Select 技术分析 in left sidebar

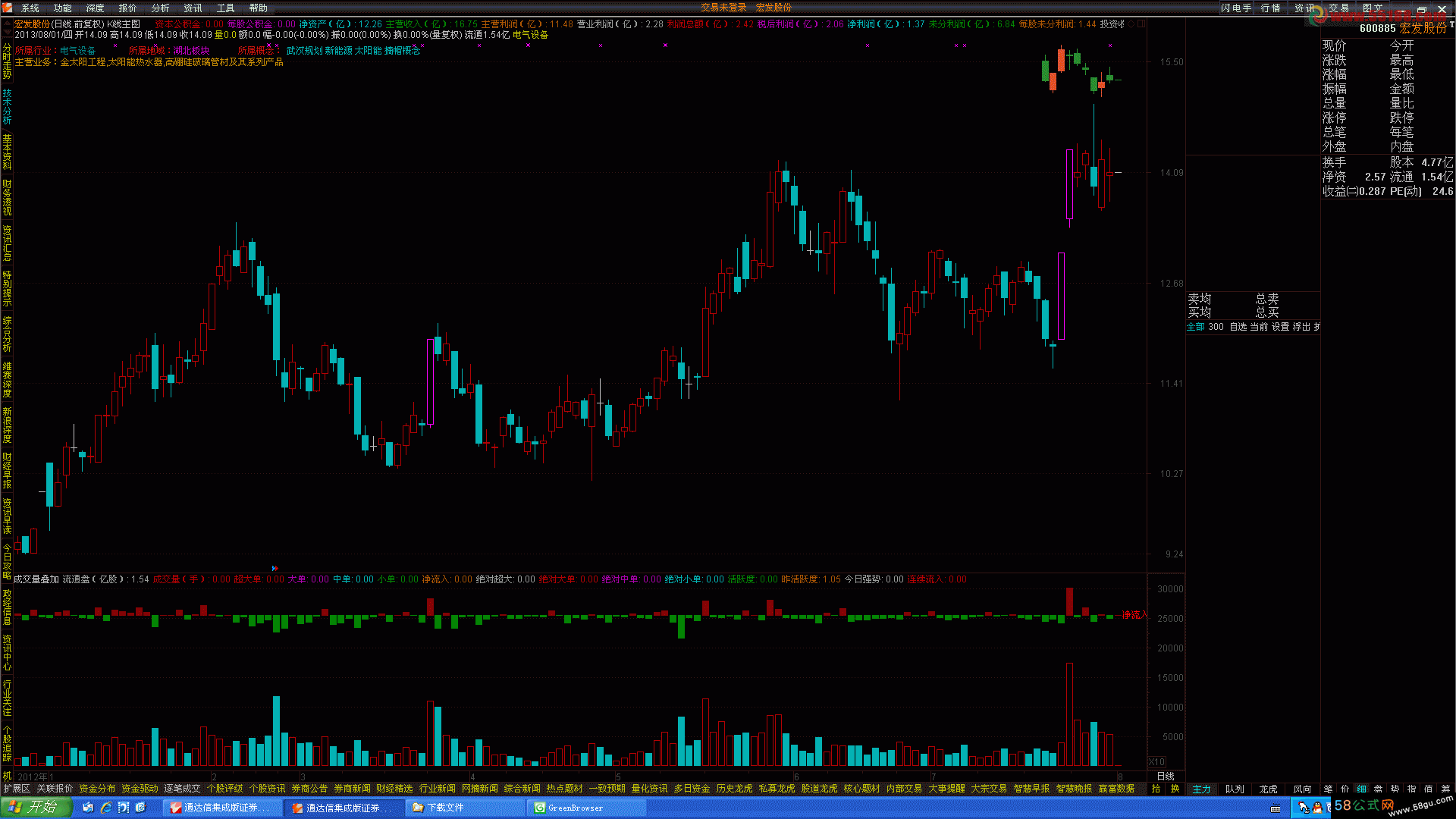point(7,107)
